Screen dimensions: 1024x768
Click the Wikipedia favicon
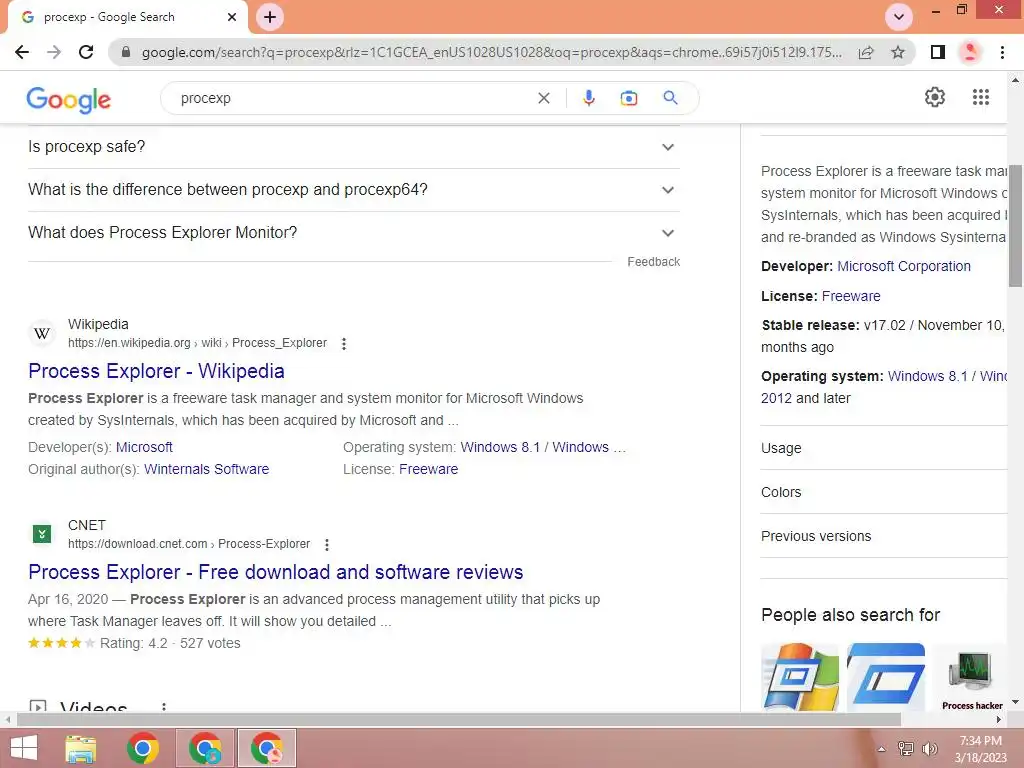tap(42, 333)
